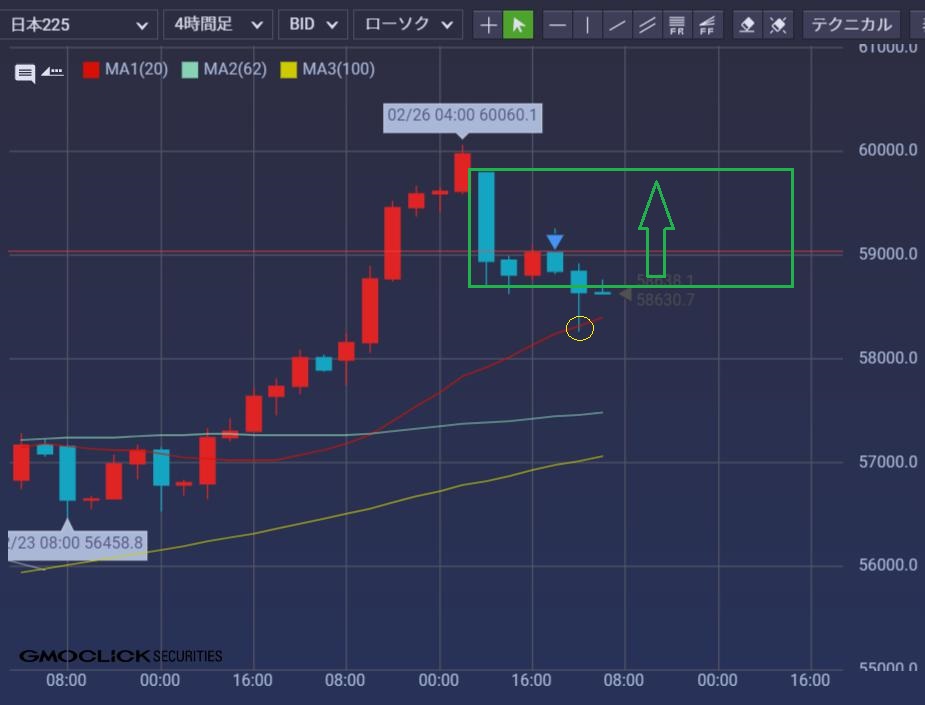Screen dimensions: 925x705
Task: Click the yellow MA3(100) color swatch
Action: [x=289, y=69]
